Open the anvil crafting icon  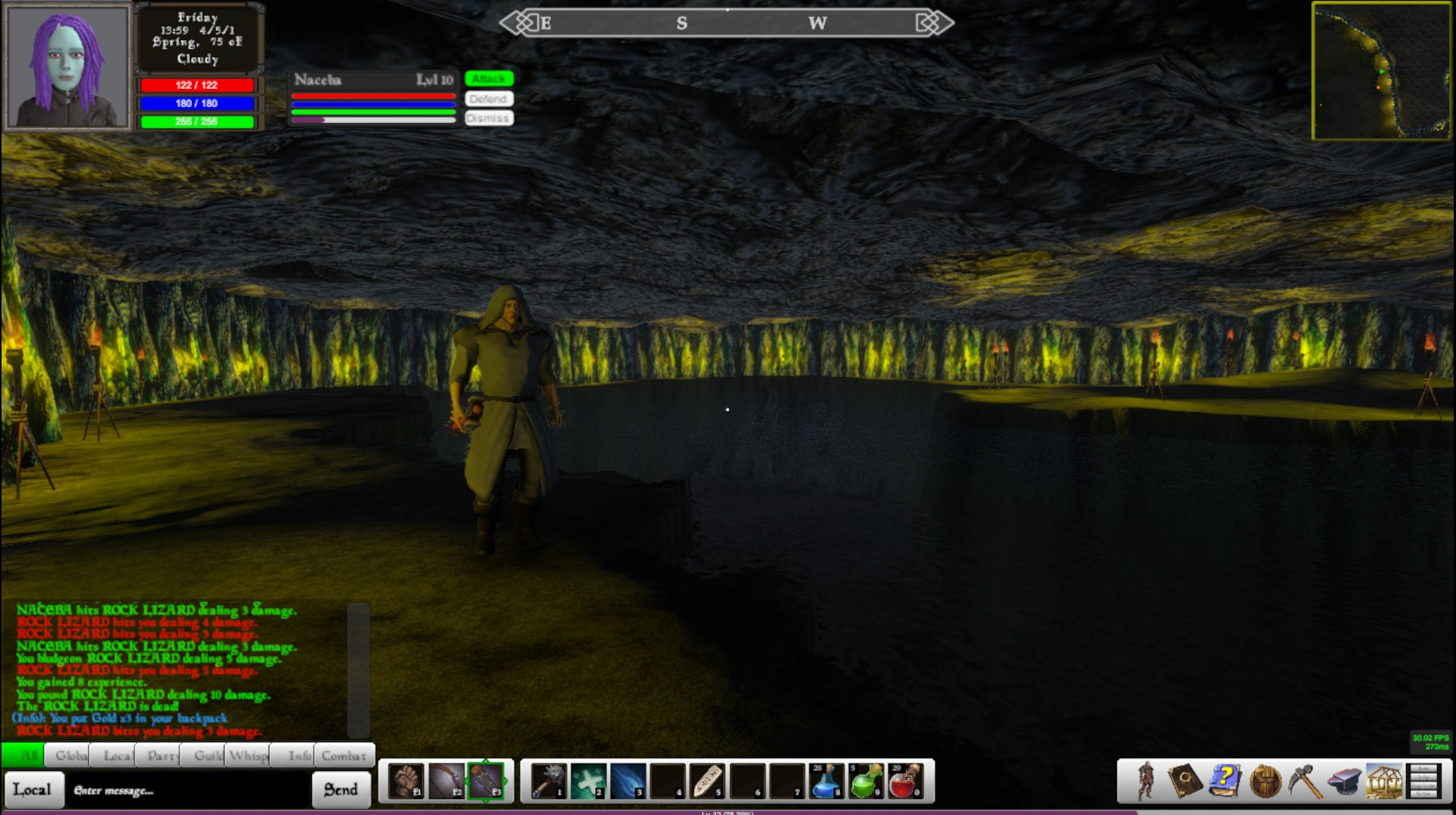1345,781
